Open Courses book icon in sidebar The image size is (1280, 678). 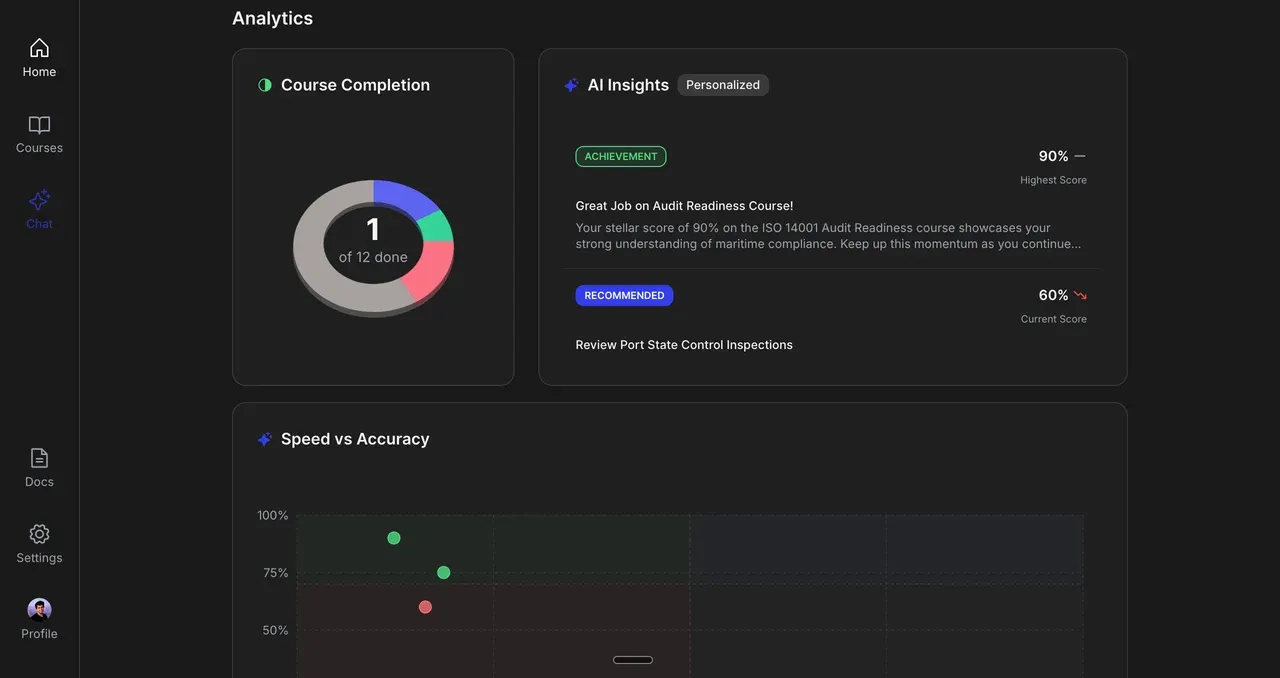point(39,125)
